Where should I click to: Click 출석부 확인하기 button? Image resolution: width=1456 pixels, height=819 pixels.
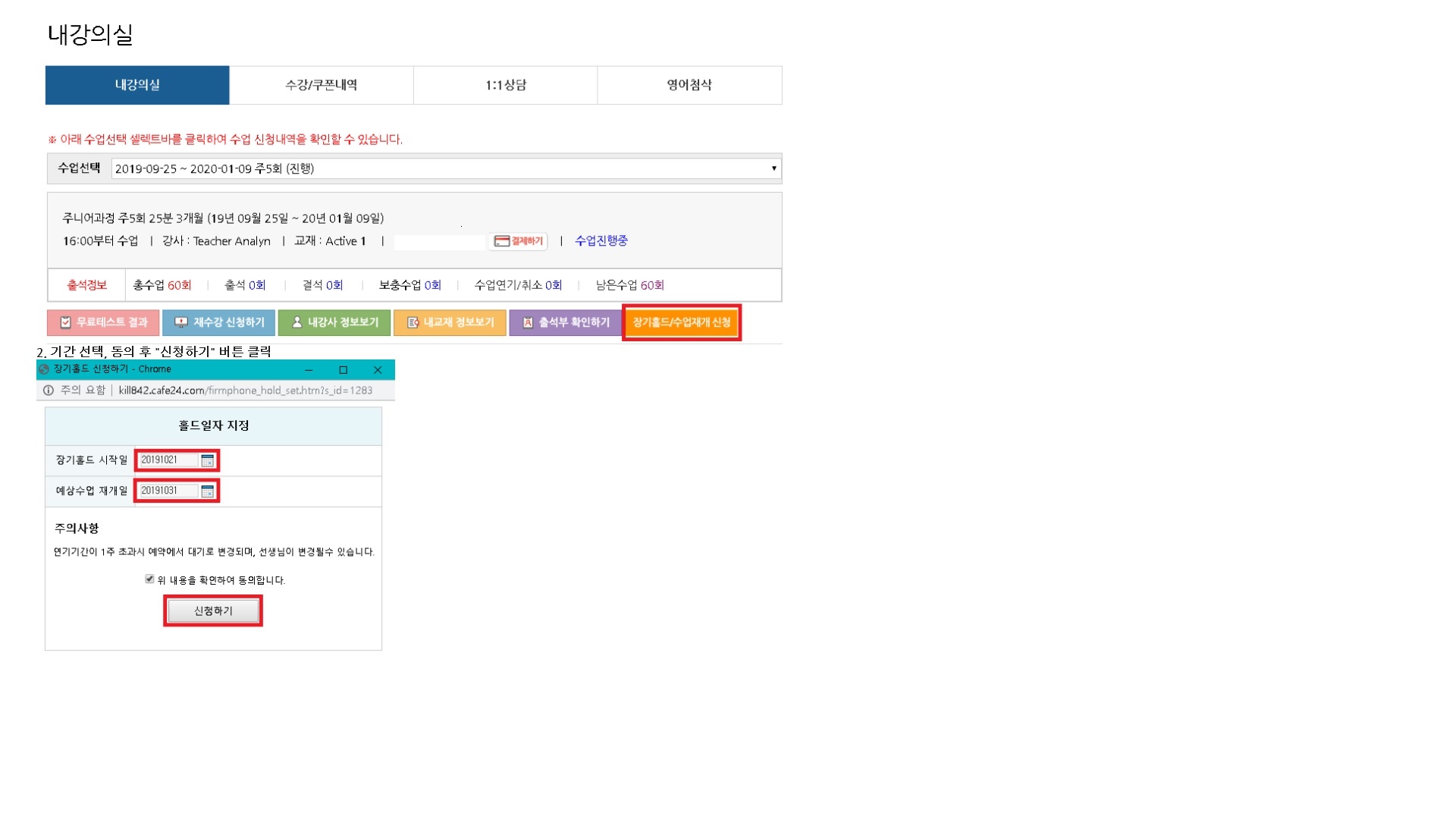565,322
